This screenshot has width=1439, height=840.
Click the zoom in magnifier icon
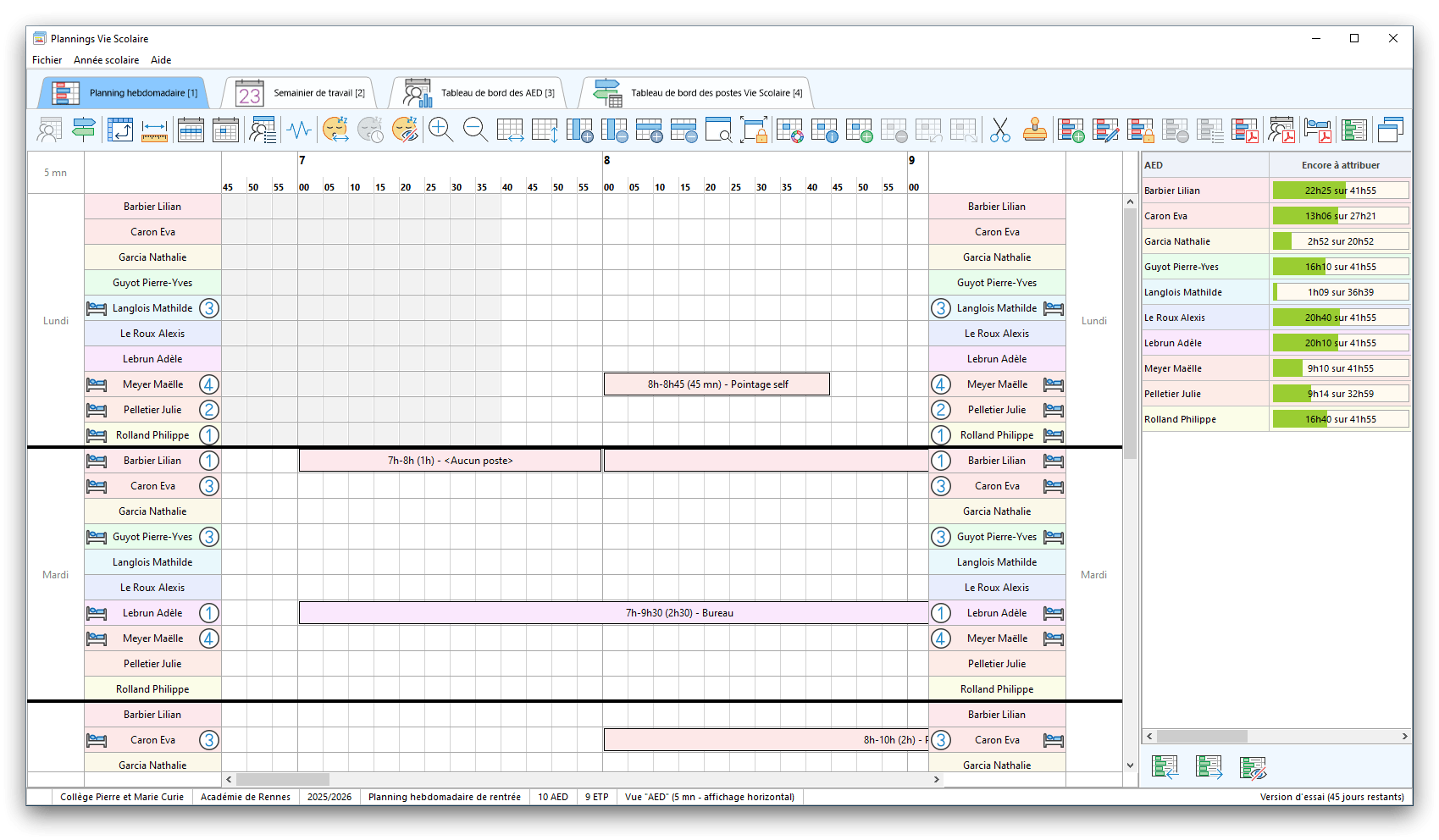tap(440, 130)
